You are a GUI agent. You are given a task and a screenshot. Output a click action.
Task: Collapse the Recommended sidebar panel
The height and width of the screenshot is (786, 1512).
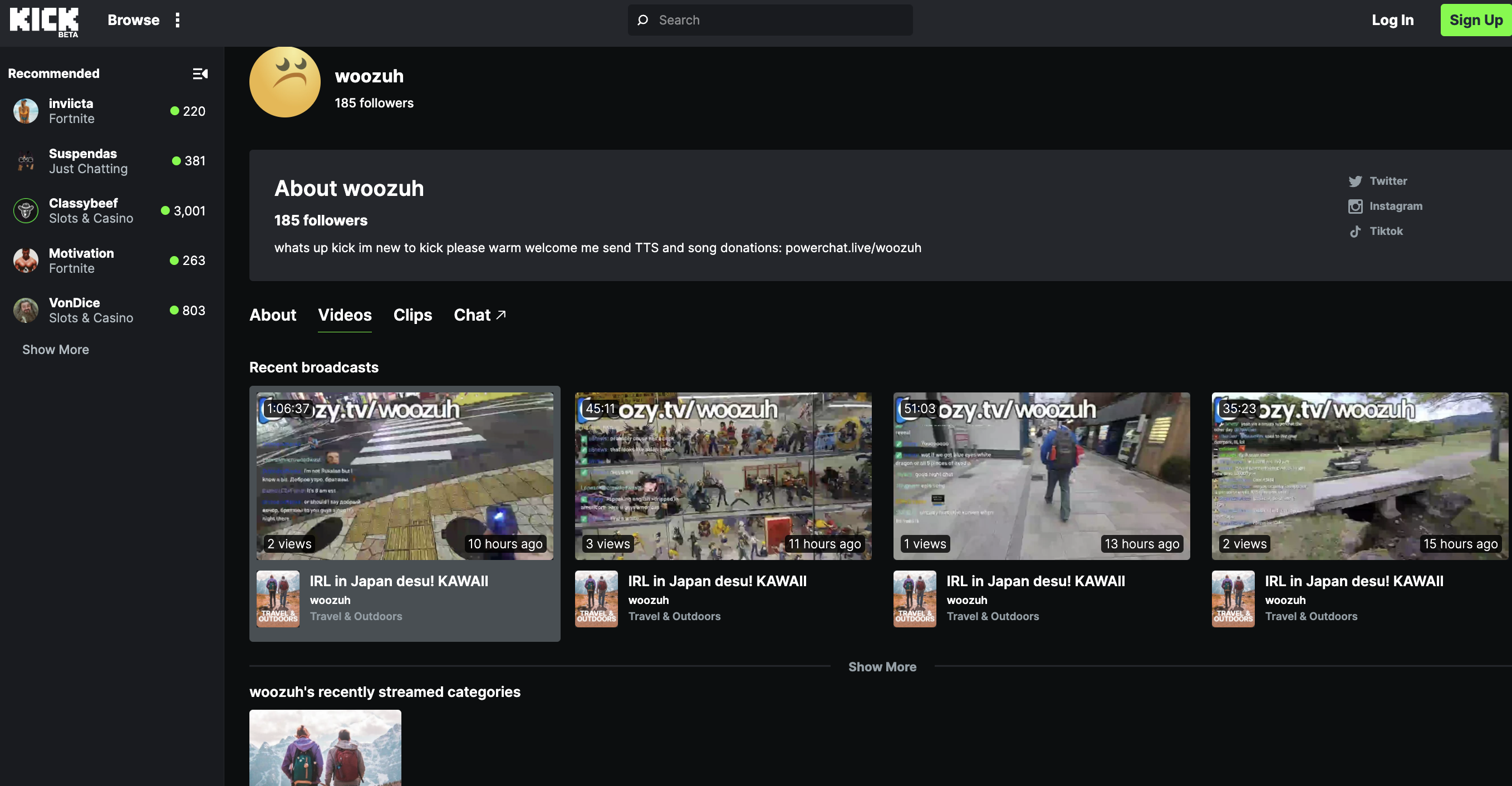tap(200, 73)
